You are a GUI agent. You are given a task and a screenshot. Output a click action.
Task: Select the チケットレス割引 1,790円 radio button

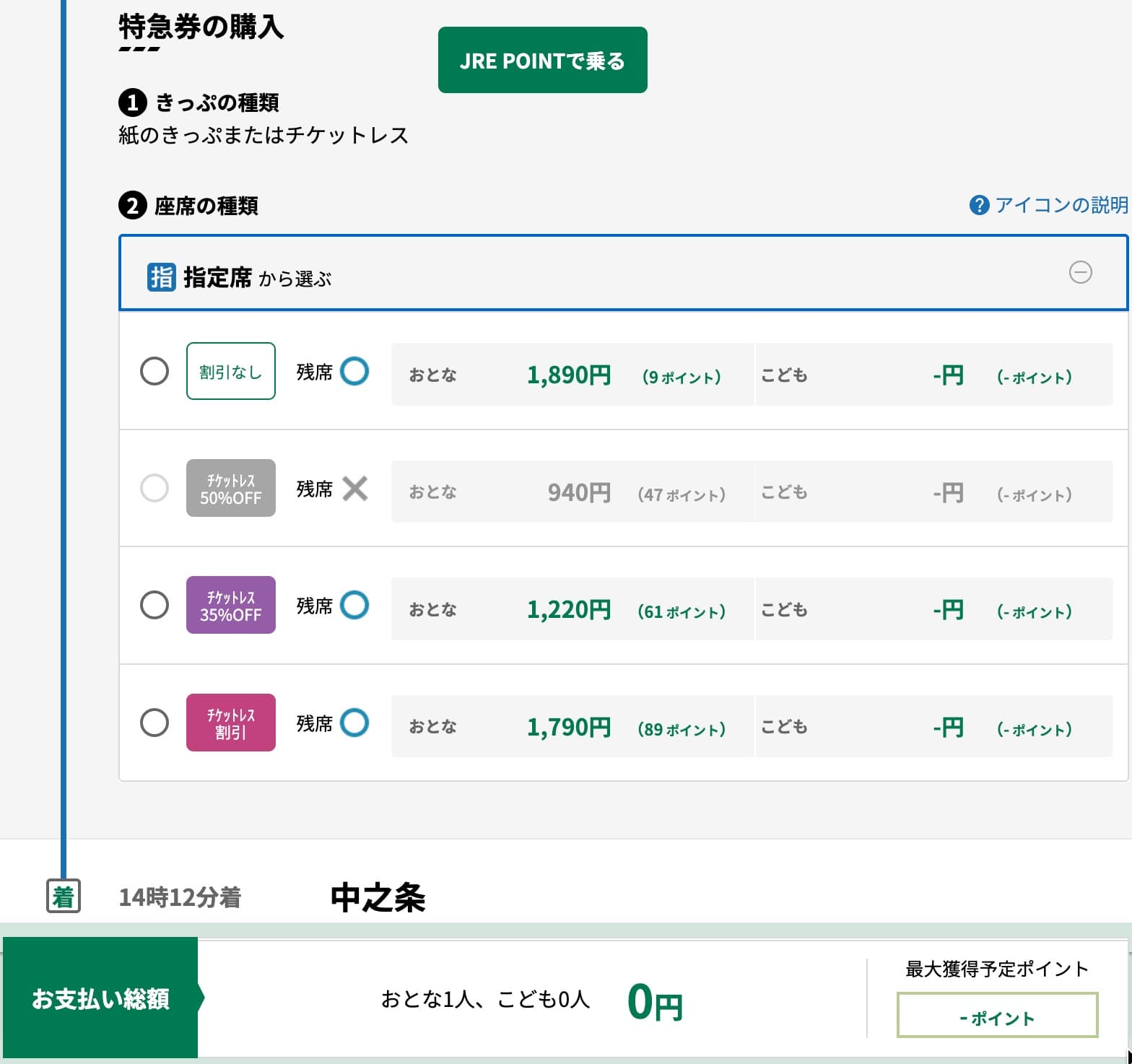[154, 723]
